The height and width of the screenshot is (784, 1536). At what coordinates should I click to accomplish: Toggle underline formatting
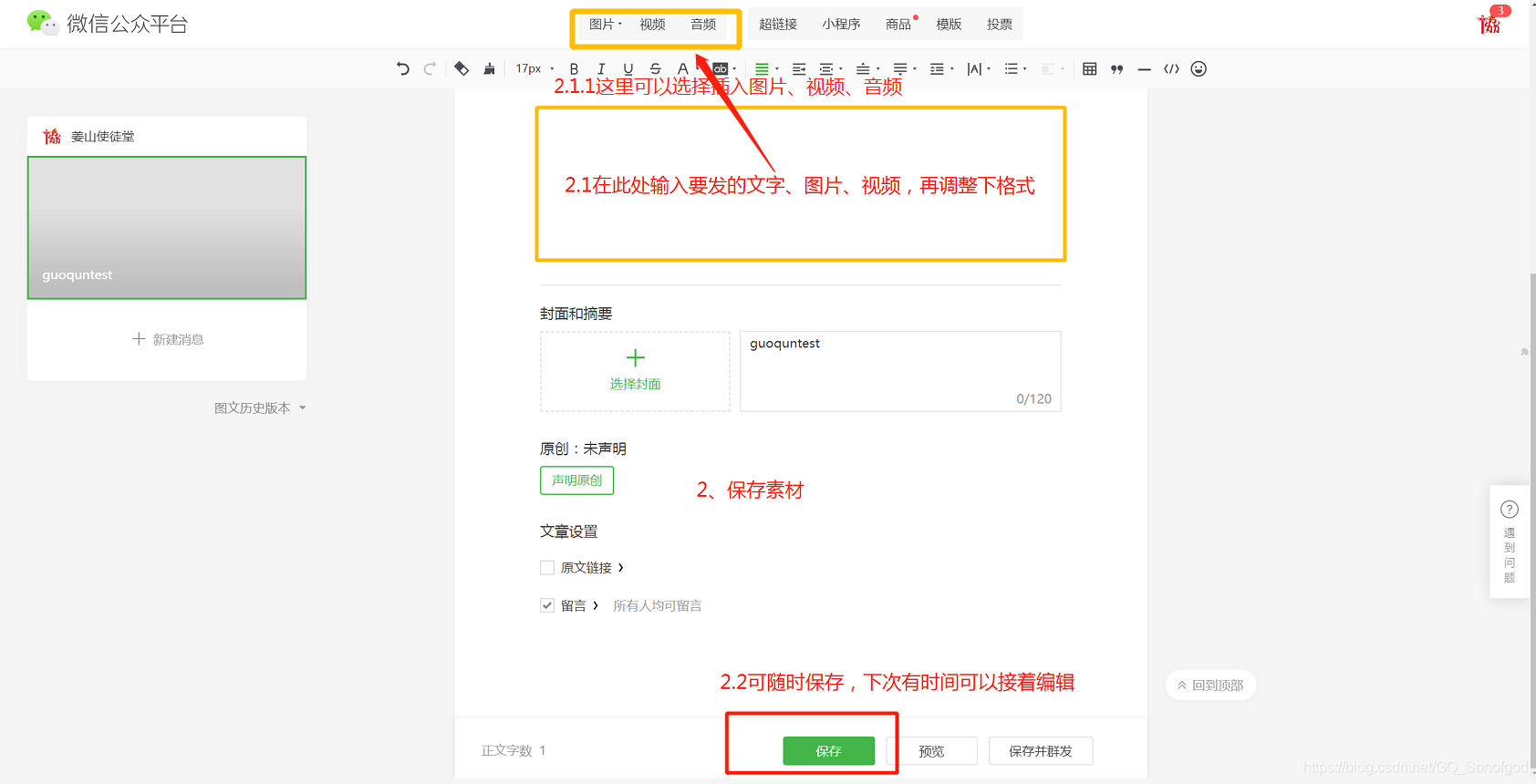pyautogui.click(x=628, y=68)
